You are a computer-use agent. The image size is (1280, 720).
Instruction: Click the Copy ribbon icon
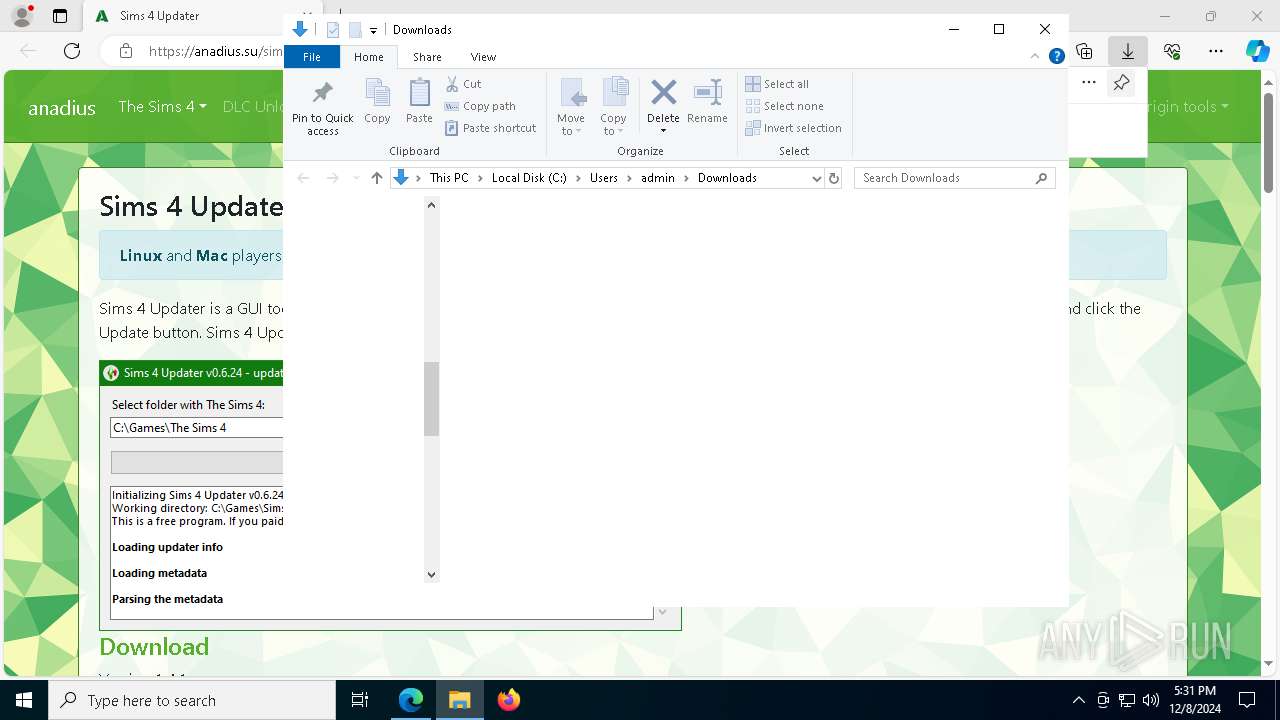[x=377, y=102]
